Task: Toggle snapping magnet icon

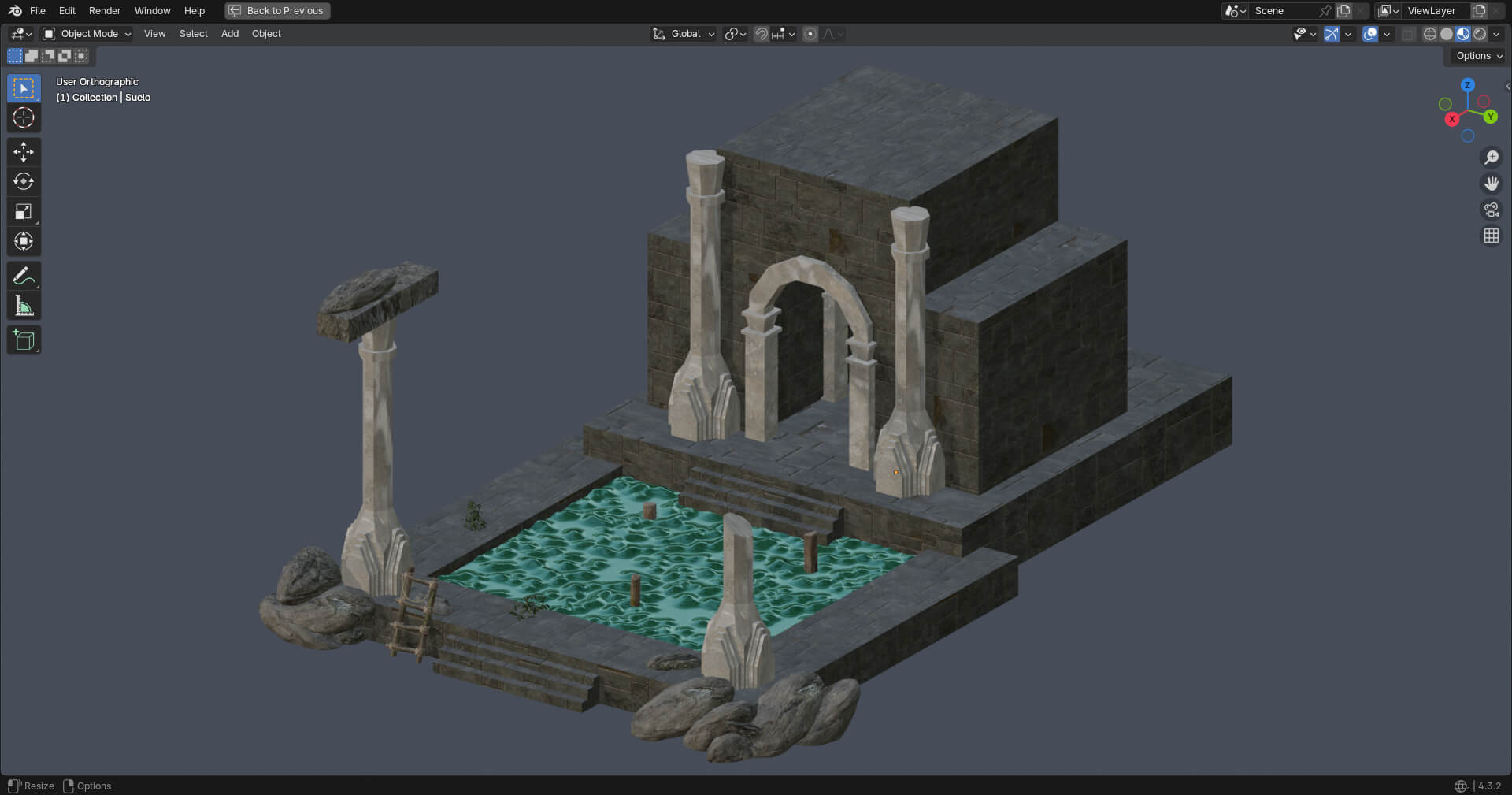Action: [761, 34]
